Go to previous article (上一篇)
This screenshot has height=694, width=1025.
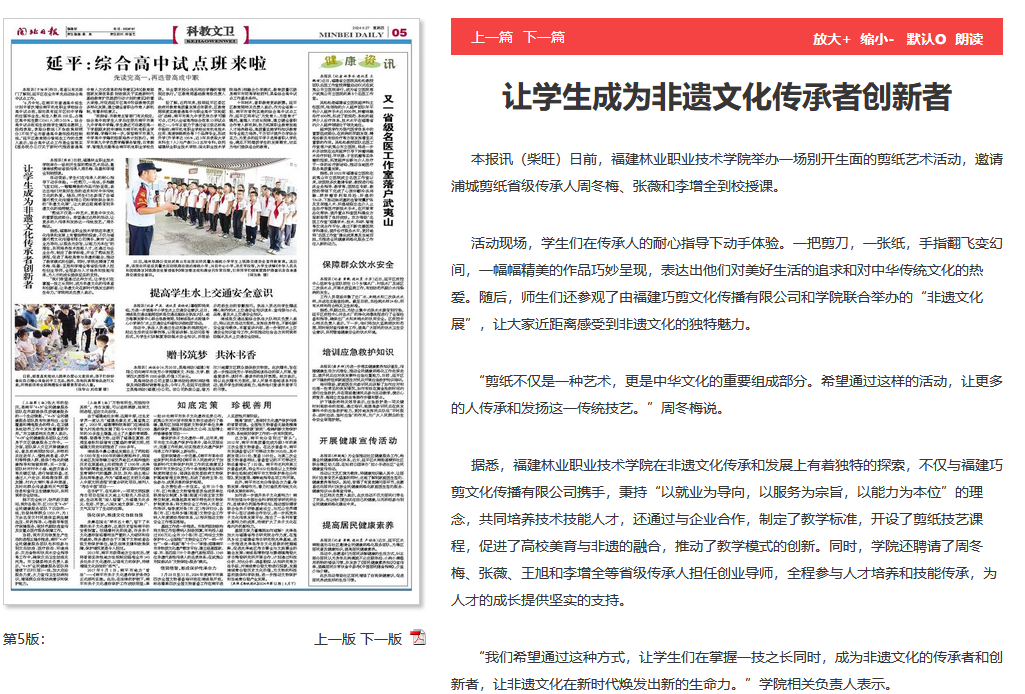pos(492,37)
